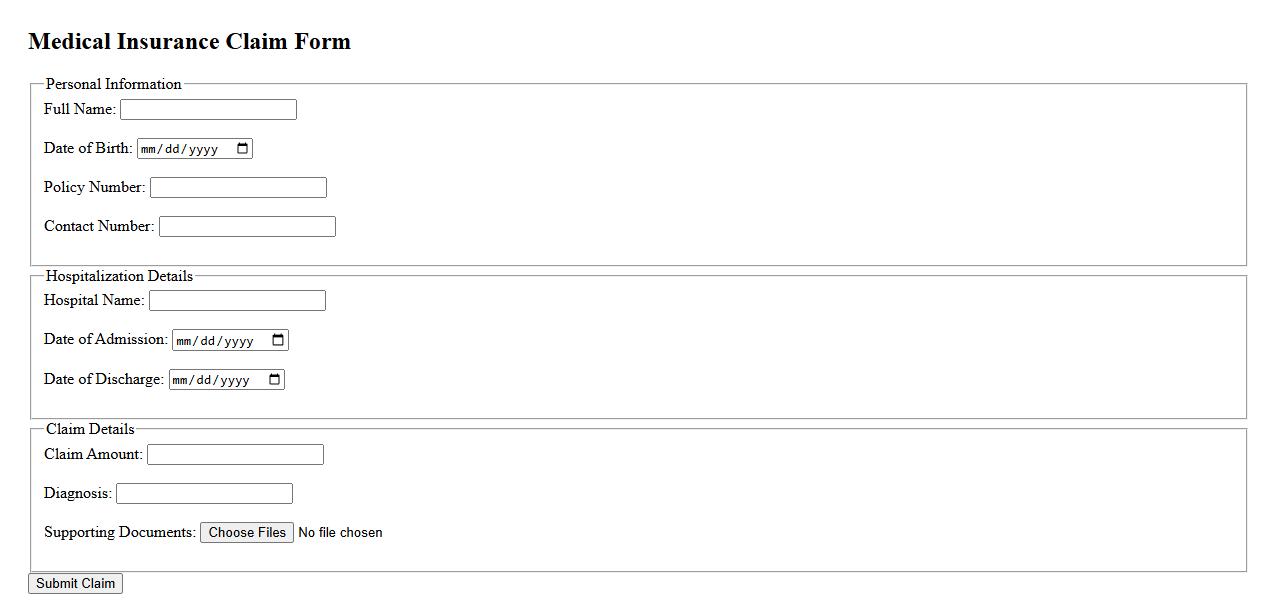This screenshot has width=1278, height=601.
Task: Click the 'No file chosen' text
Action: [340, 533]
